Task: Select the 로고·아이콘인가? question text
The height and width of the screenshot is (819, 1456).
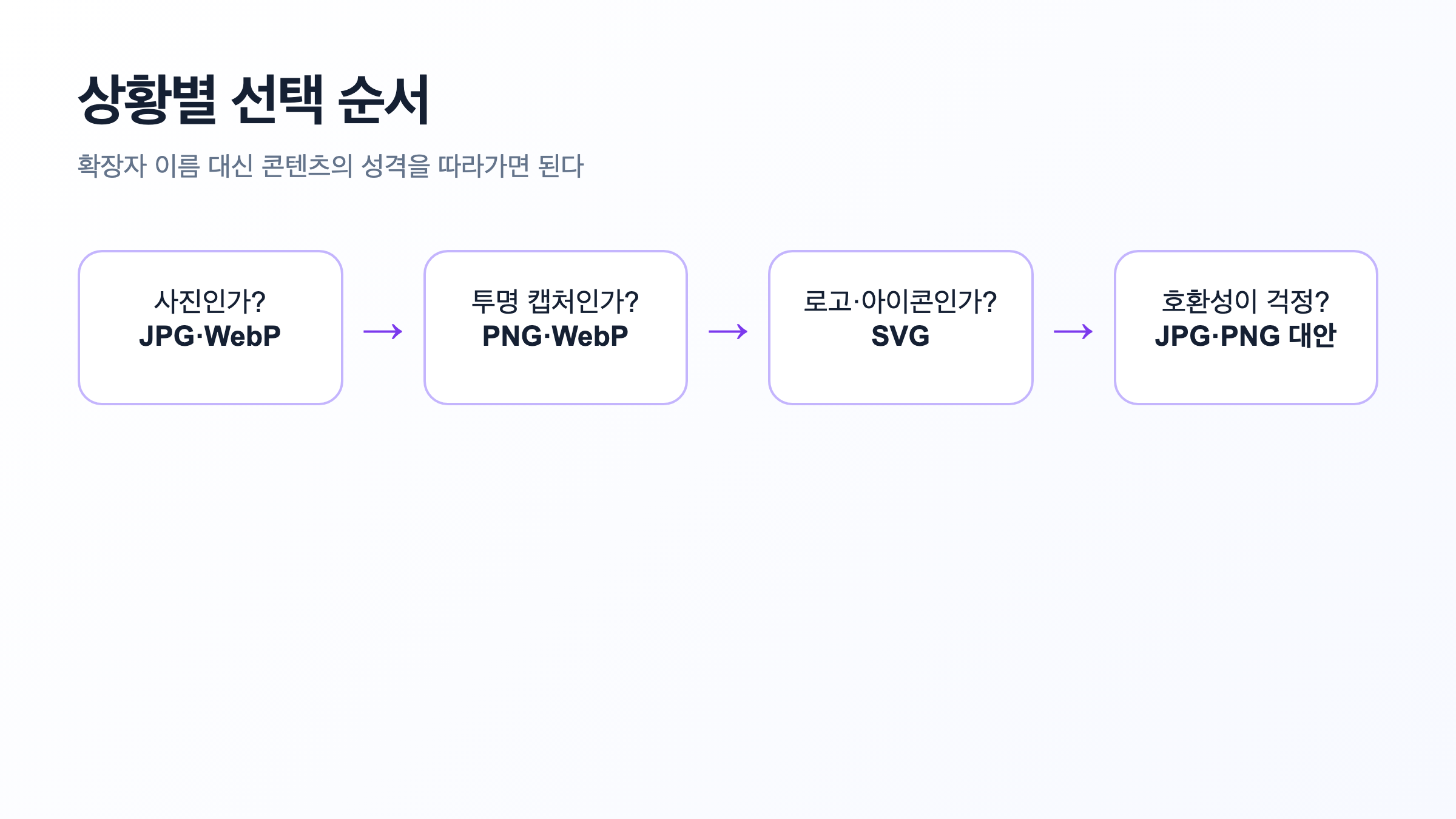Action: click(900, 302)
